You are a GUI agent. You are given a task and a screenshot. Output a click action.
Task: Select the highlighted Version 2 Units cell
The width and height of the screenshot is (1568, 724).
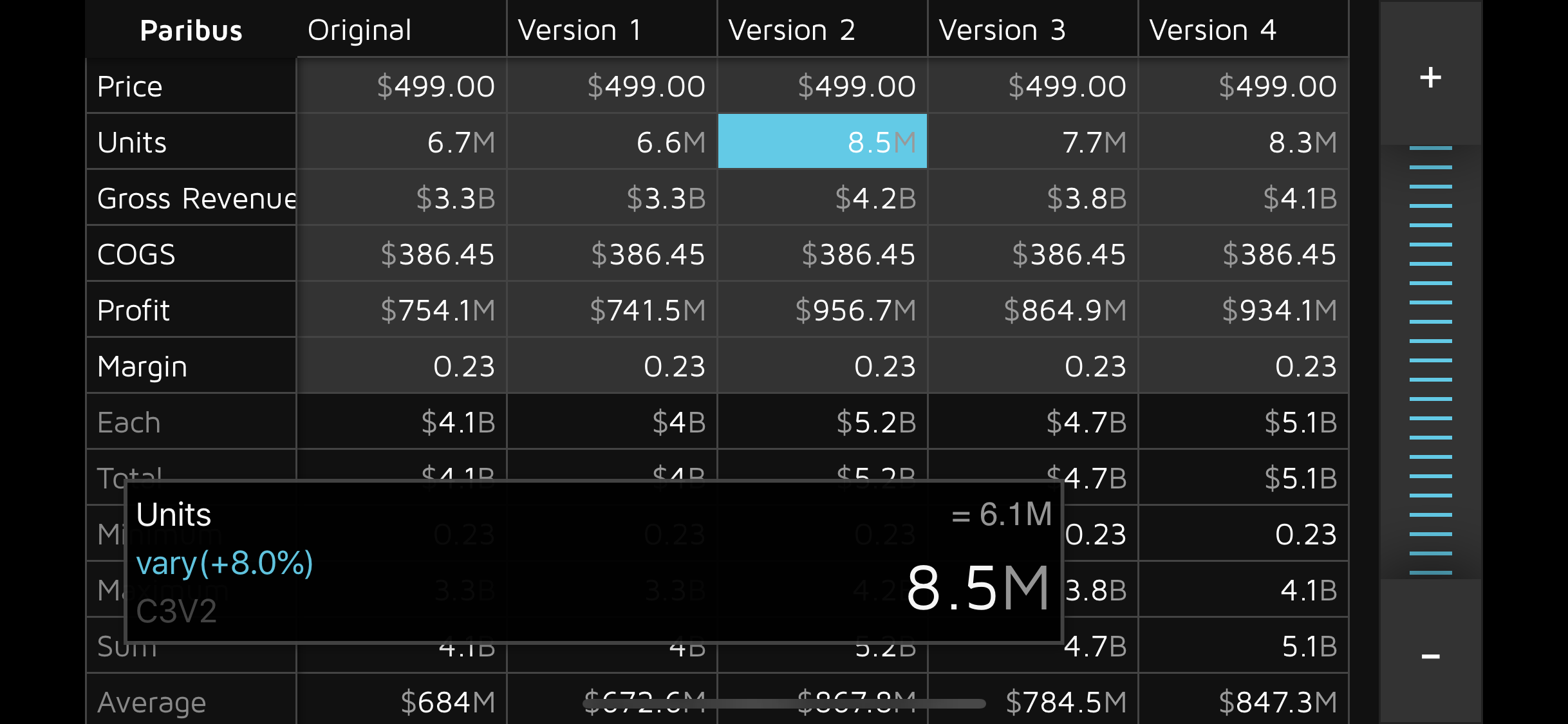coord(822,142)
